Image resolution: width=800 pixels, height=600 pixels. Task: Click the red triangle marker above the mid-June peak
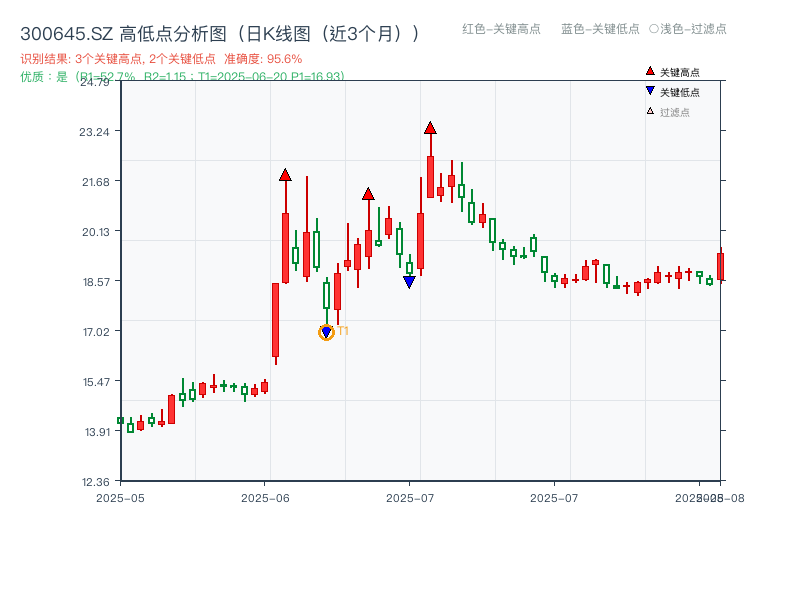(x=369, y=193)
